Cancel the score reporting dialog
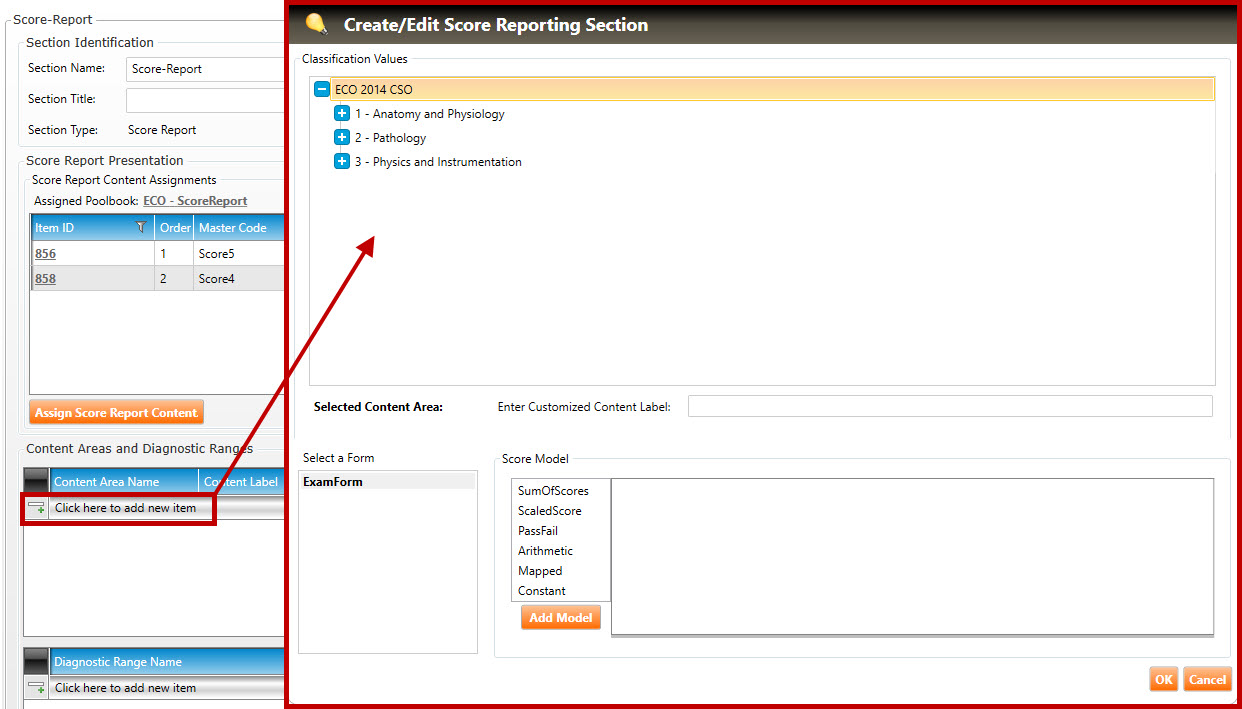 pyautogui.click(x=1207, y=680)
